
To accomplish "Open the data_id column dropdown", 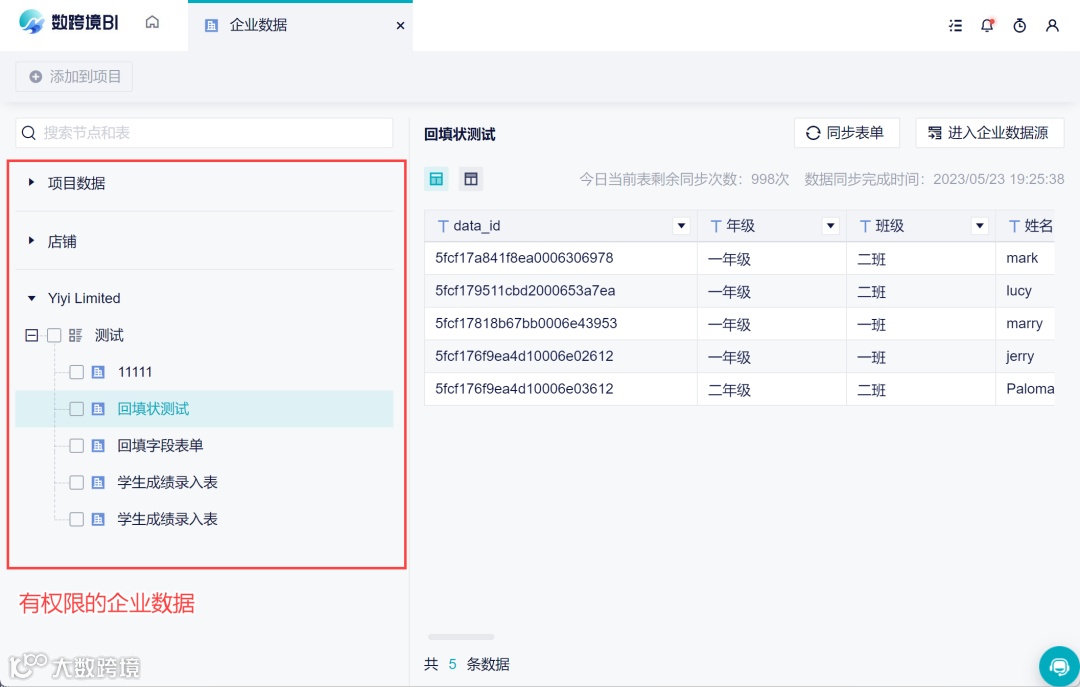I will pyautogui.click(x=681, y=225).
